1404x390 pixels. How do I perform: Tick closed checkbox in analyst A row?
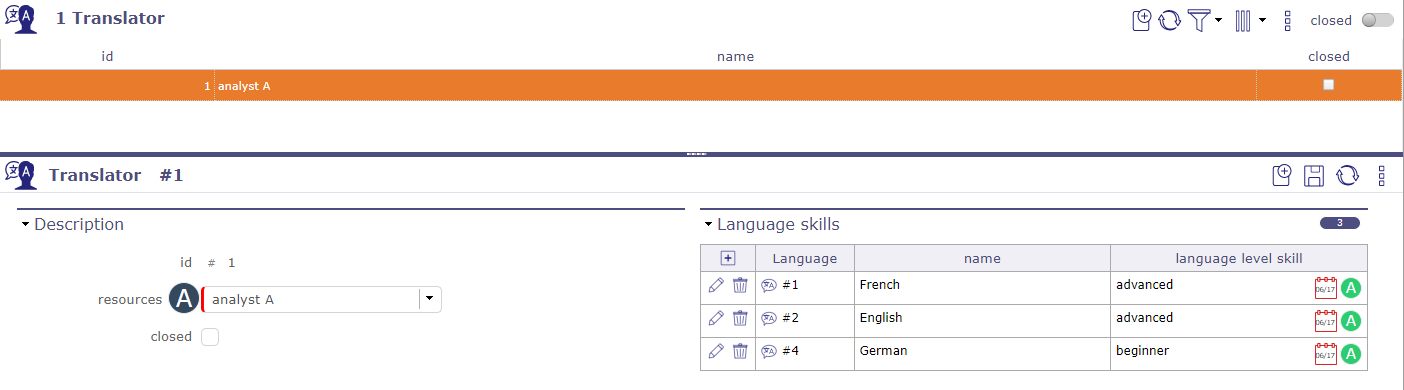tap(1328, 85)
